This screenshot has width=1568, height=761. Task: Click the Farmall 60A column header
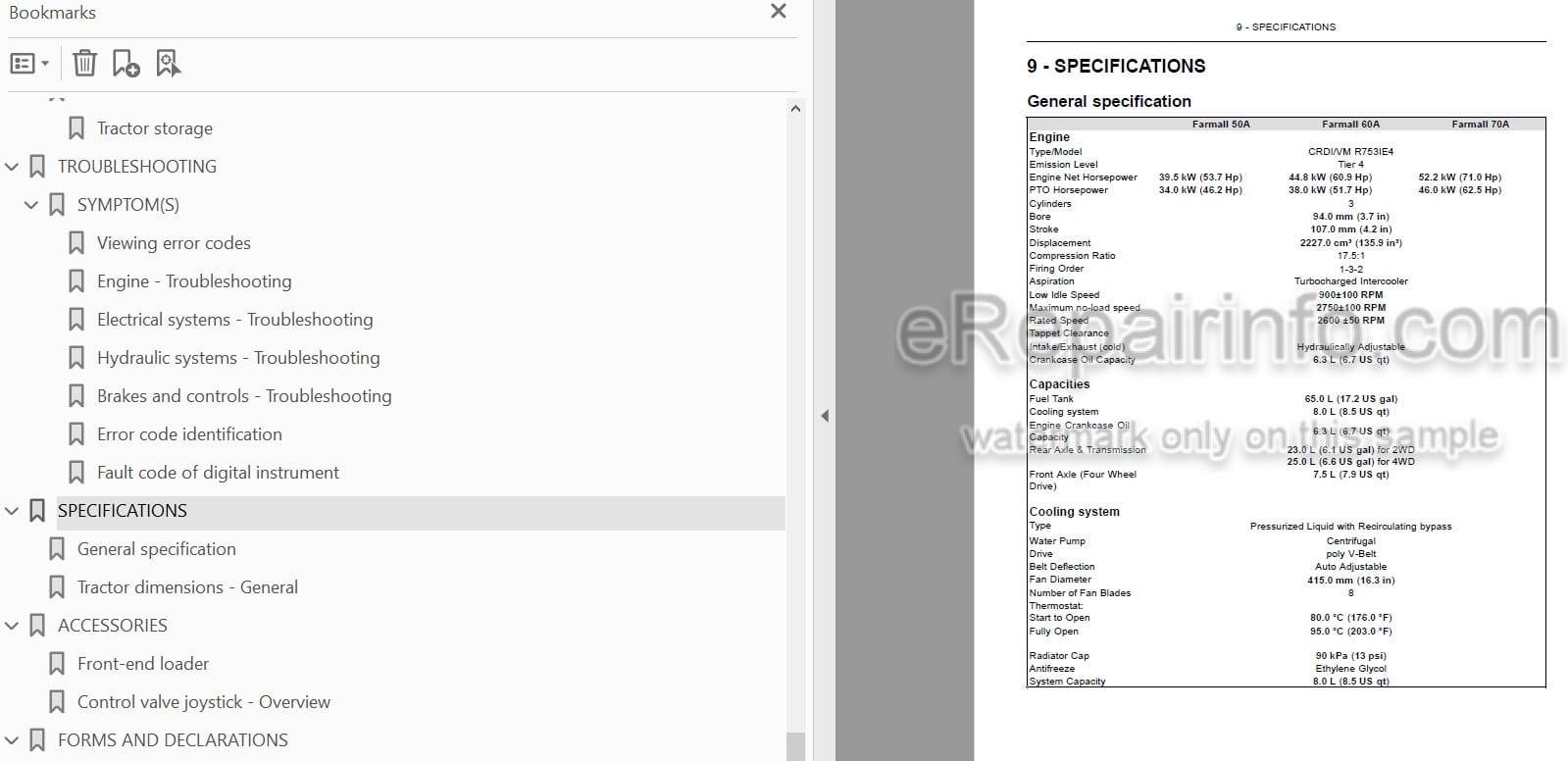pos(1350,125)
